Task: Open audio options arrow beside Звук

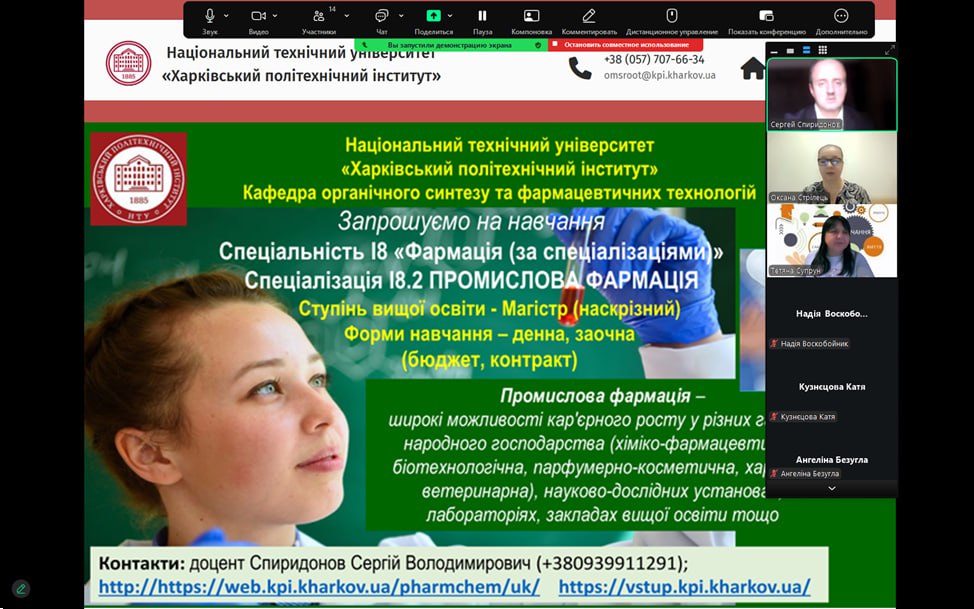Action: (226, 16)
